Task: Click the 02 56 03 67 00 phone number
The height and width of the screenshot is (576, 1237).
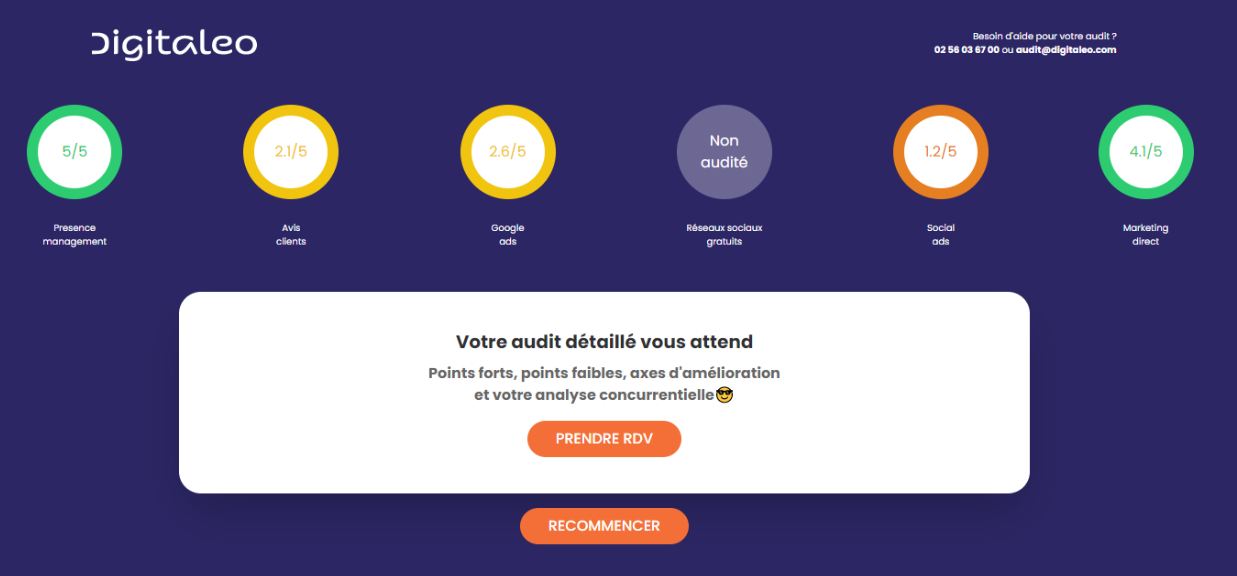Action: pyautogui.click(x=966, y=49)
